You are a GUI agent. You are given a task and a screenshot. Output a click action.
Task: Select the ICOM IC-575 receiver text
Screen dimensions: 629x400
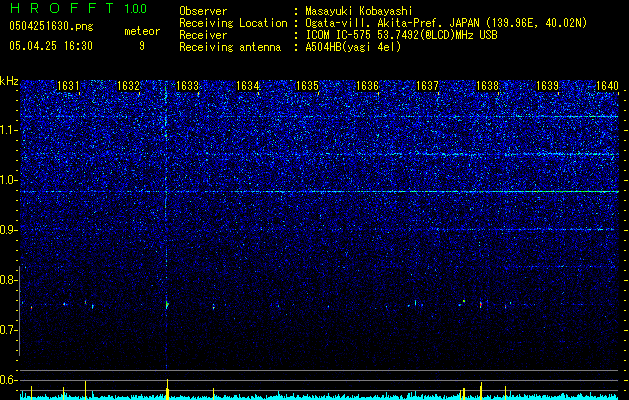[401, 35]
